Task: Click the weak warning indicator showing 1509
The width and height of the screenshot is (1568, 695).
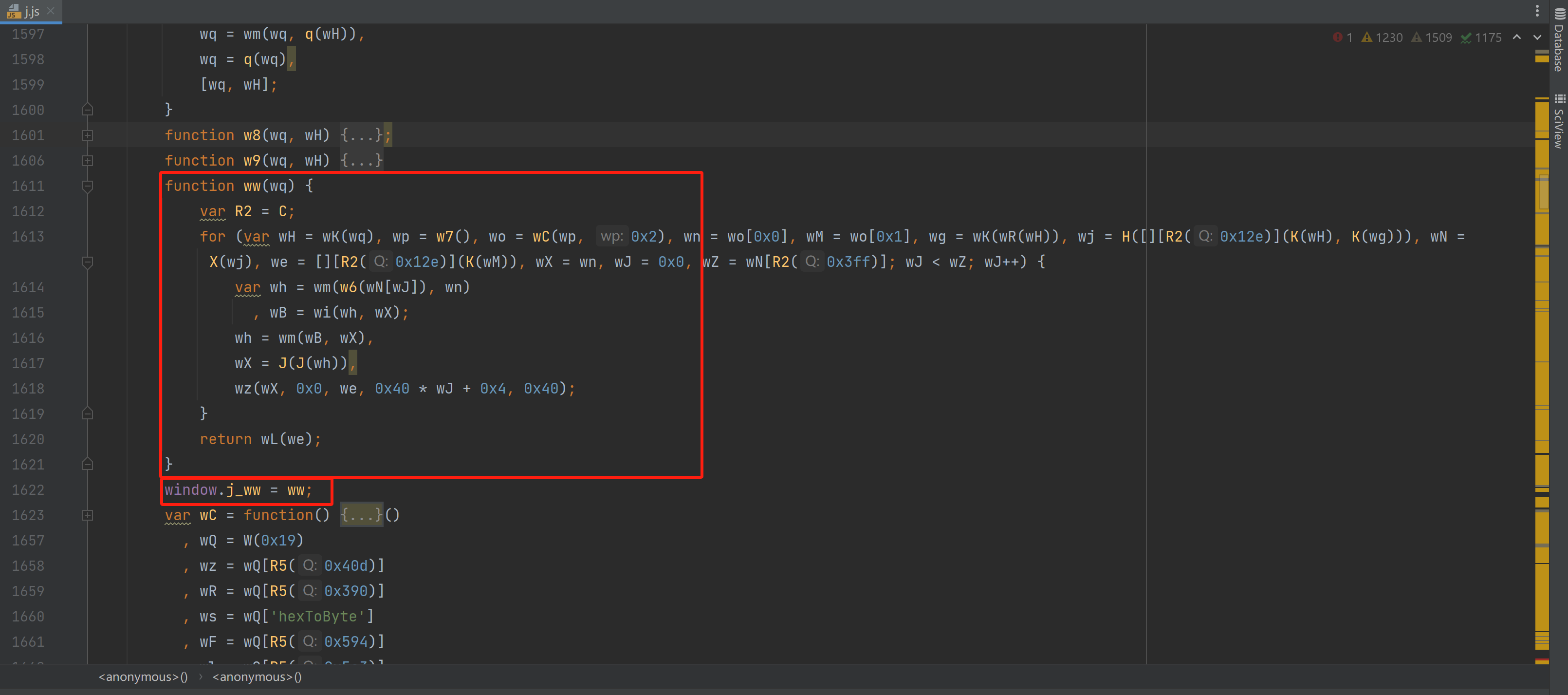Action: pyautogui.click(x=1432, y=37)
